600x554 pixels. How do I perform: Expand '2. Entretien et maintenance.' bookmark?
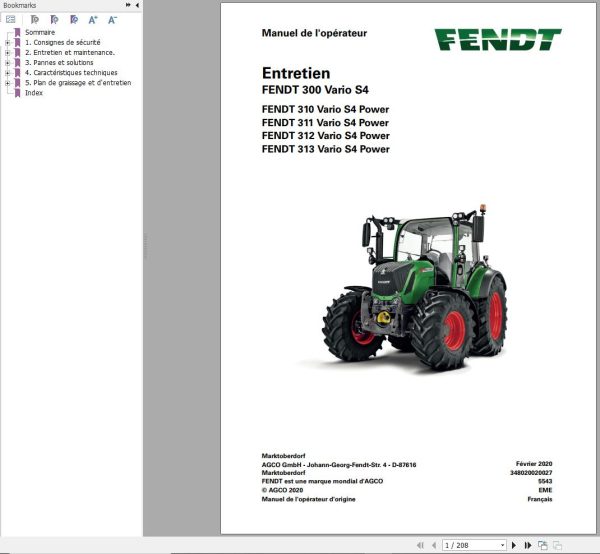8,53
